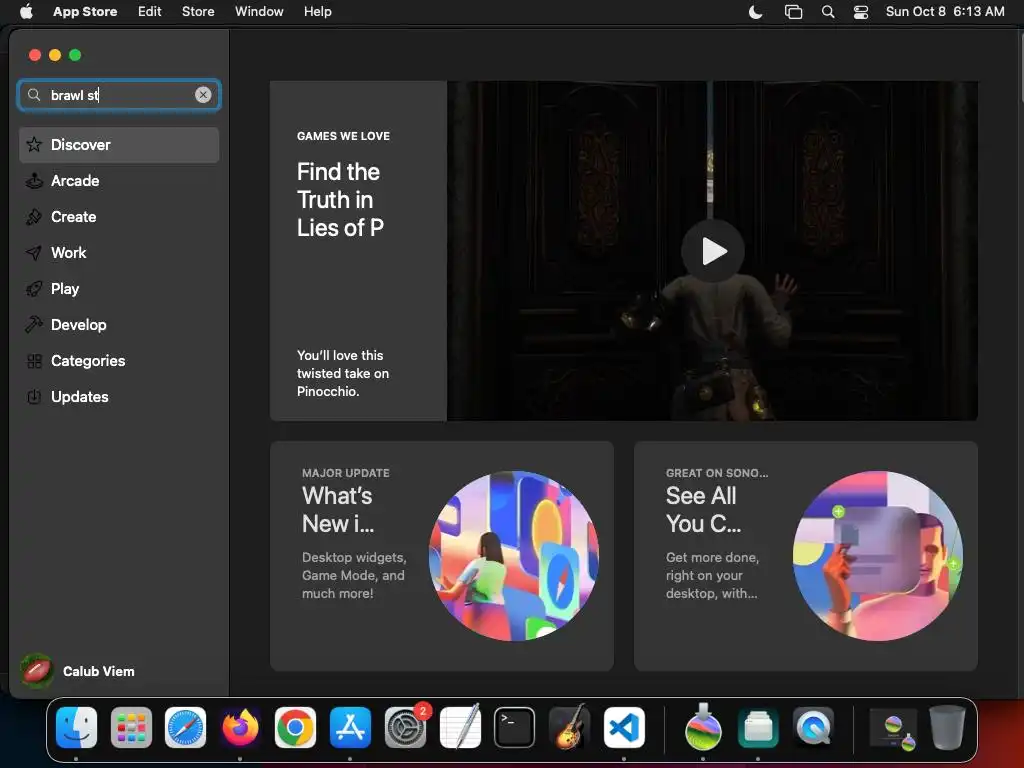This screenshot has width=1024, height=768.
Task: Click the Categories grid icon
Action: coord(34,360)
